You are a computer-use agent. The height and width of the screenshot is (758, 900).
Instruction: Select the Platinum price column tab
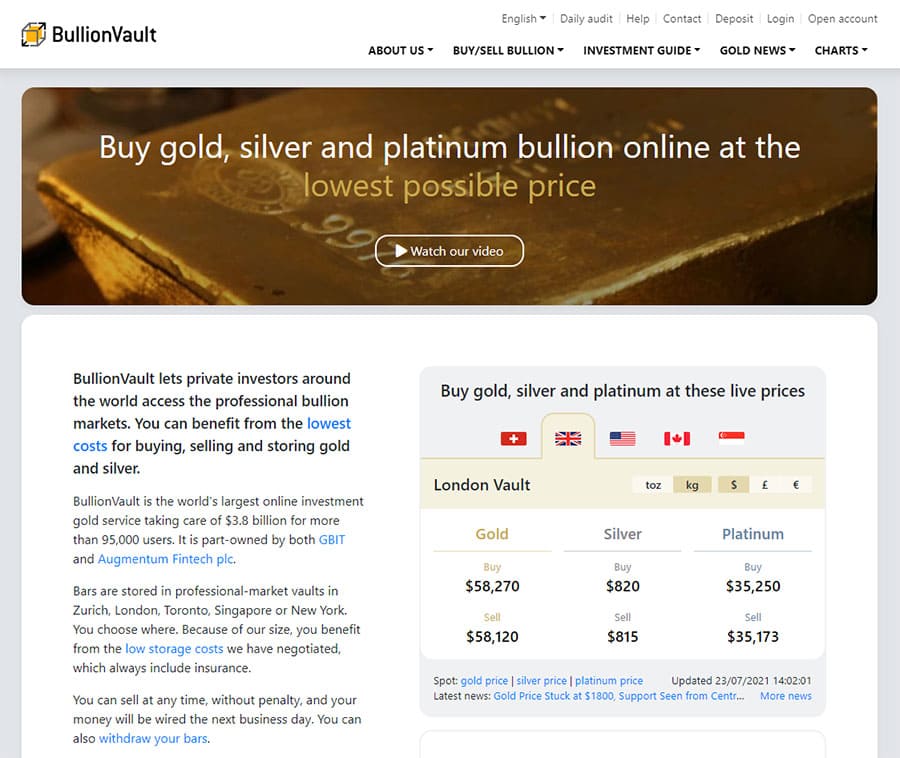click(752, 534)
